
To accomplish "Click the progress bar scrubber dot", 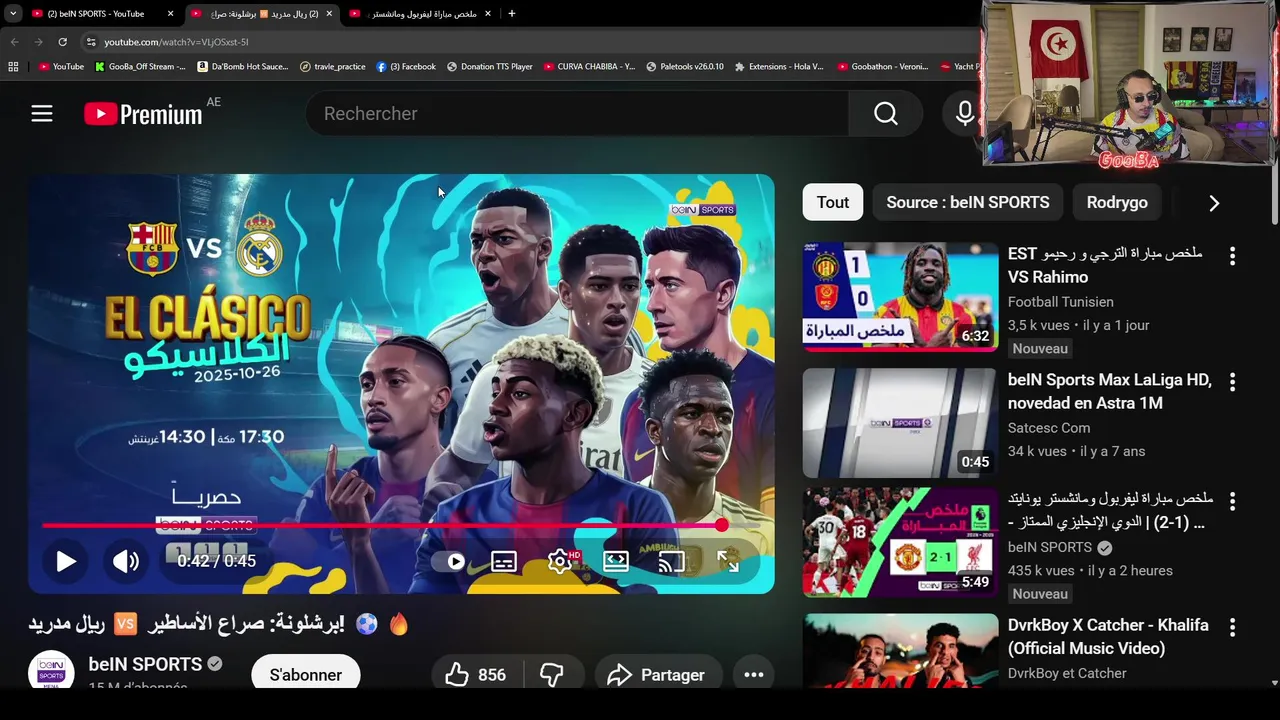I will [722, 525].
